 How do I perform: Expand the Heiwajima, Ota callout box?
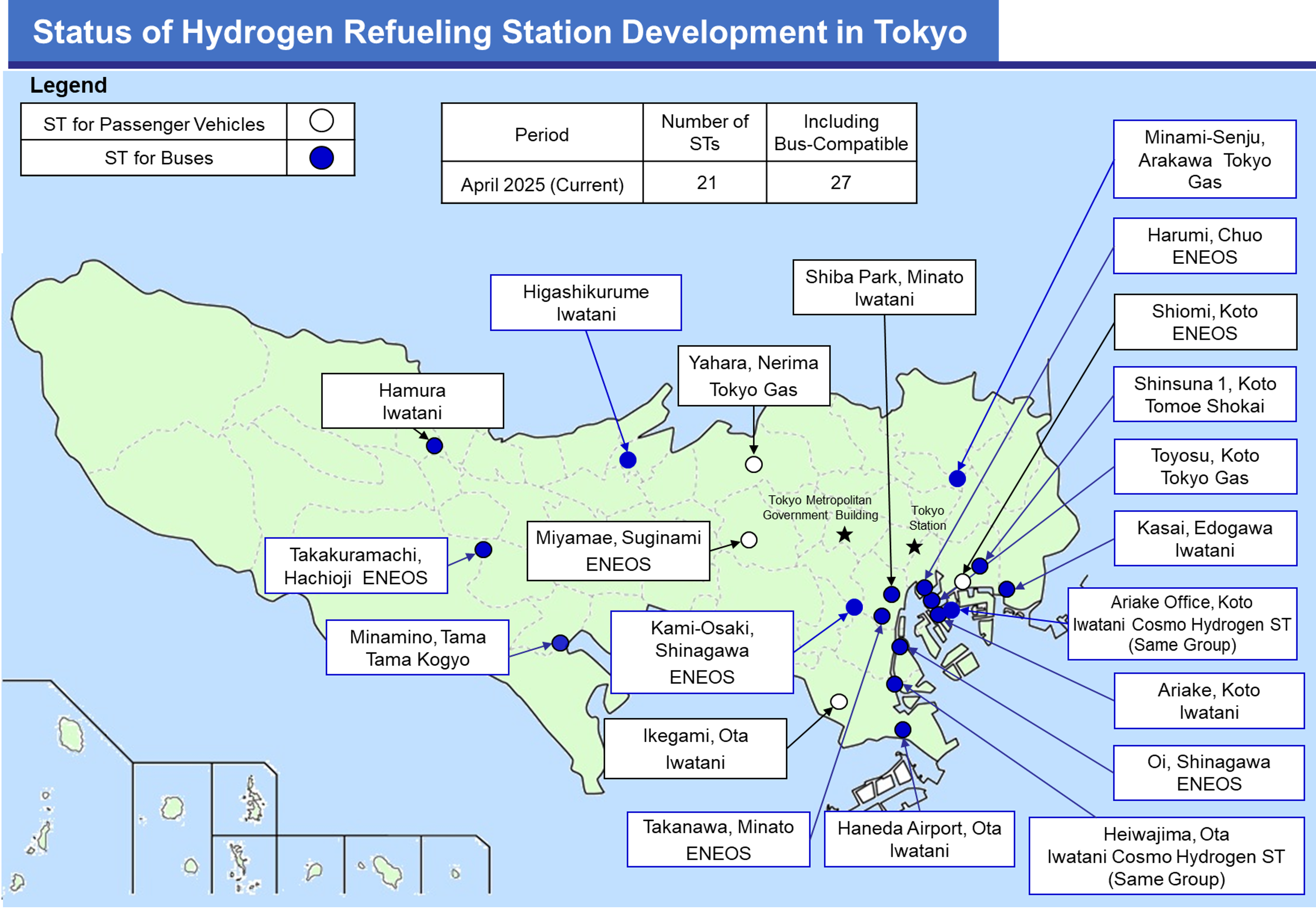(x=1166, y=856)
